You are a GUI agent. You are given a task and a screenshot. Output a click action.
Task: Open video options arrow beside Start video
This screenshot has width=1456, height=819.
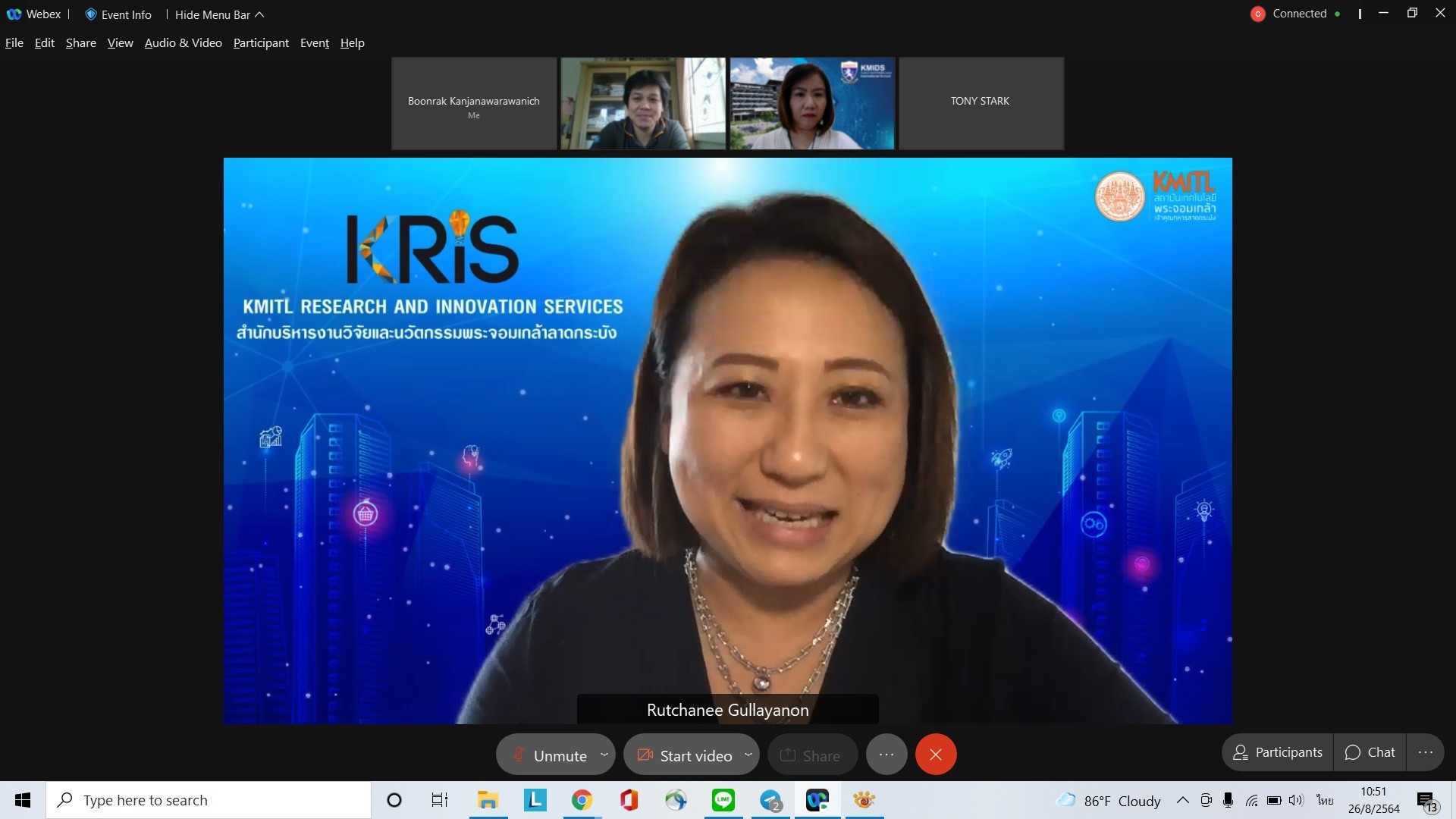pos(748,755)
